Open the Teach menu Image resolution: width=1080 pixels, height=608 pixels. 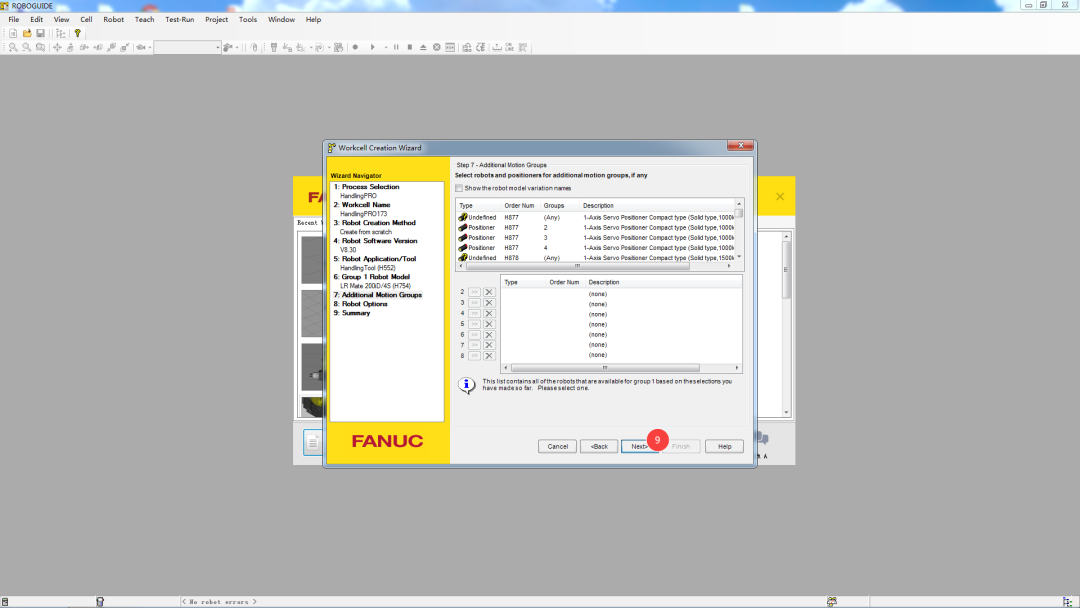click(145, 19)
